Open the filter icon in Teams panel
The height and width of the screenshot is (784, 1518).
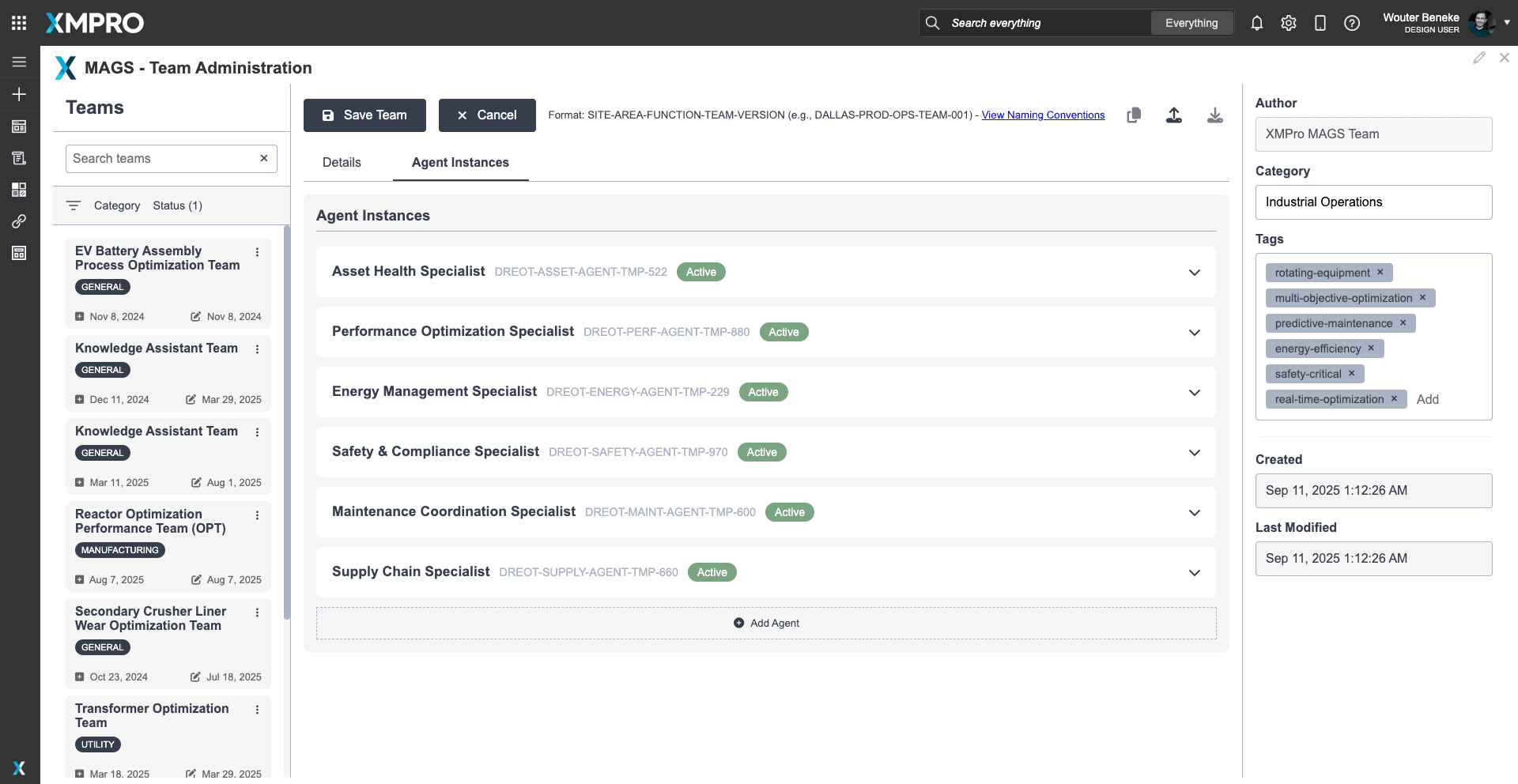click(74, 205)
